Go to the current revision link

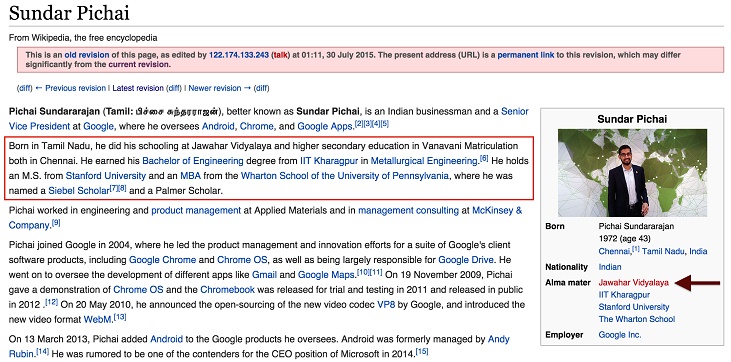[x=138, y=64]
